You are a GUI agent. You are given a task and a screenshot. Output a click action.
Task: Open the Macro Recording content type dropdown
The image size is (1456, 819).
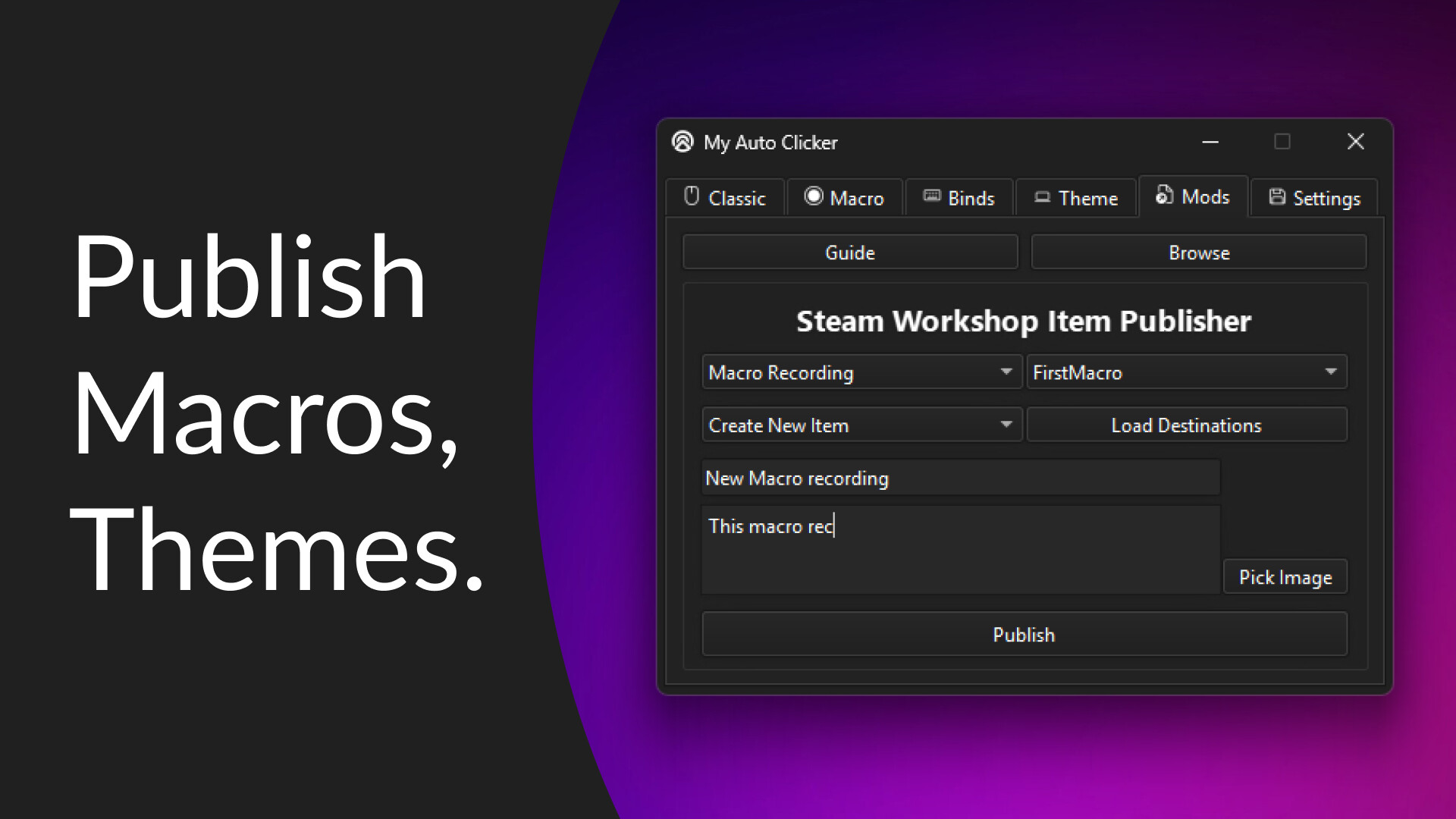tap(861, 372)
